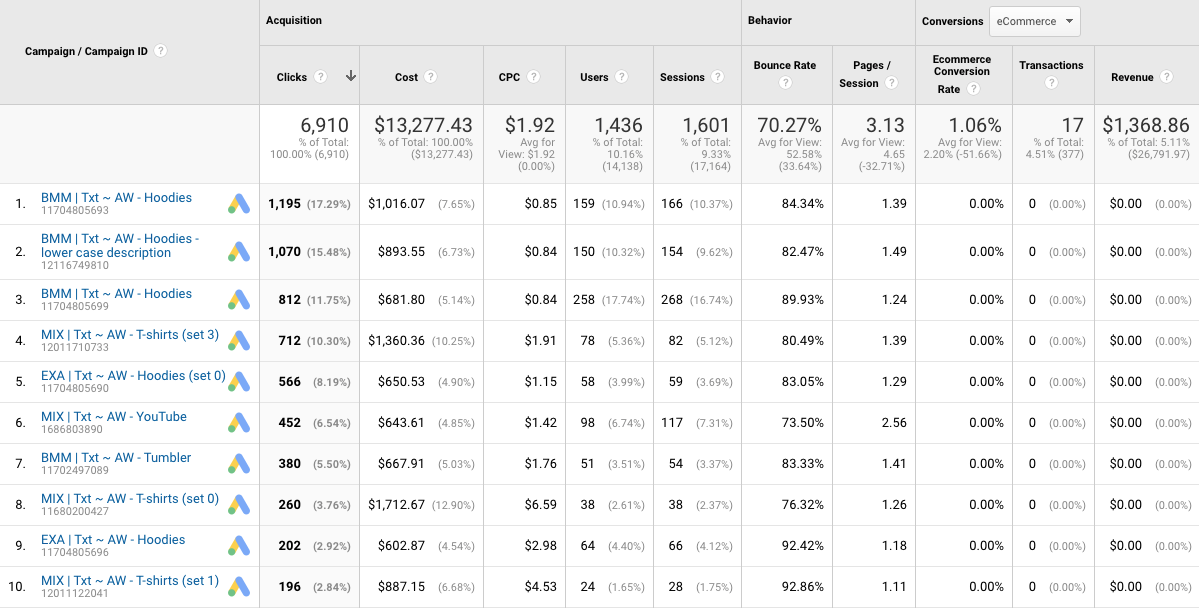
Task: Click Google Ads icon for YouTube campaign row
Action: click(x=239, y=423)
